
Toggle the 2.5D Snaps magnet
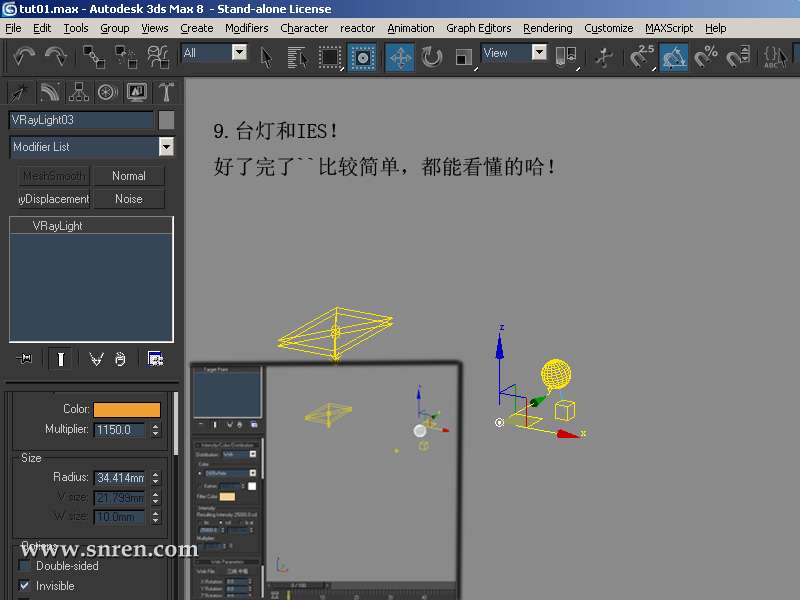641,57
